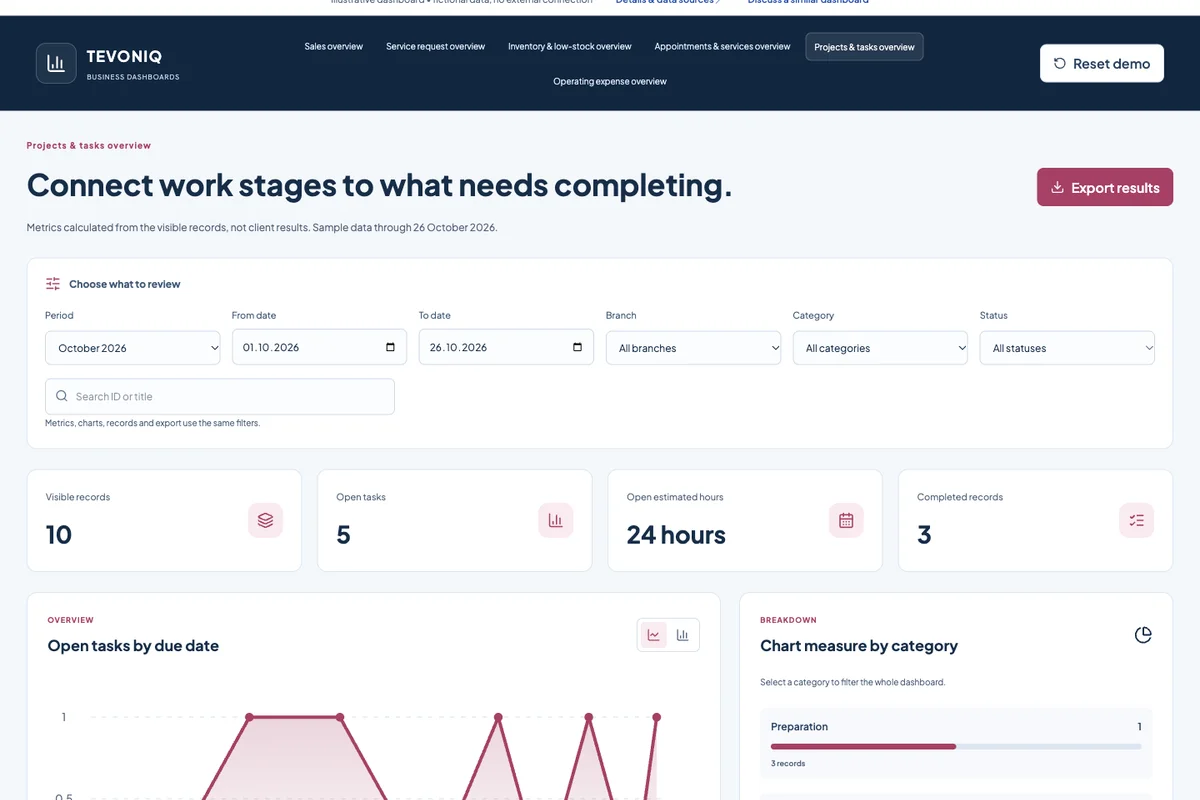Open the Period dropdown showing October 2026
This screenshot has width=1200, height=800.
[x=133, y=348]
